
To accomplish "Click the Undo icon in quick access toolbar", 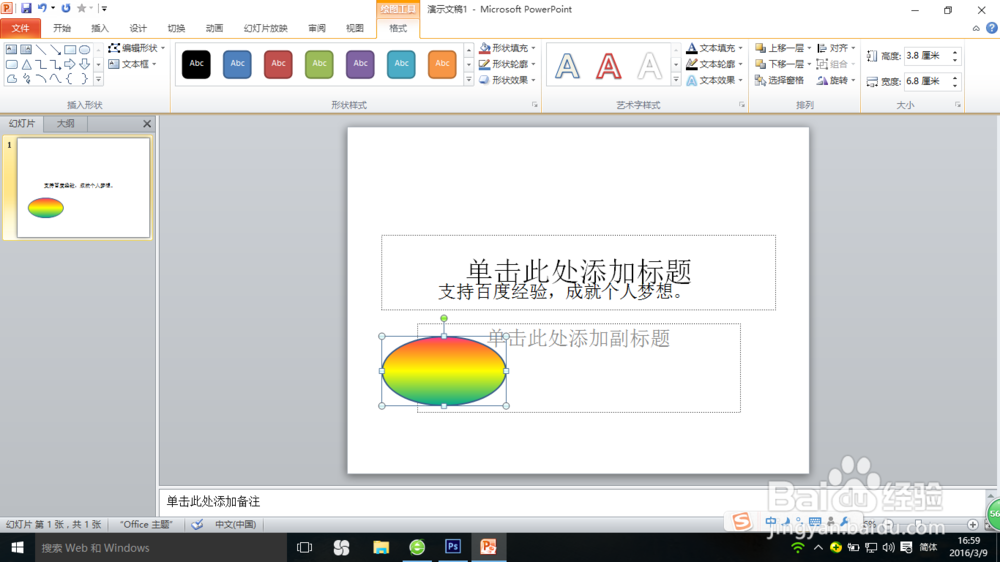I will click(x=42, y=8).
